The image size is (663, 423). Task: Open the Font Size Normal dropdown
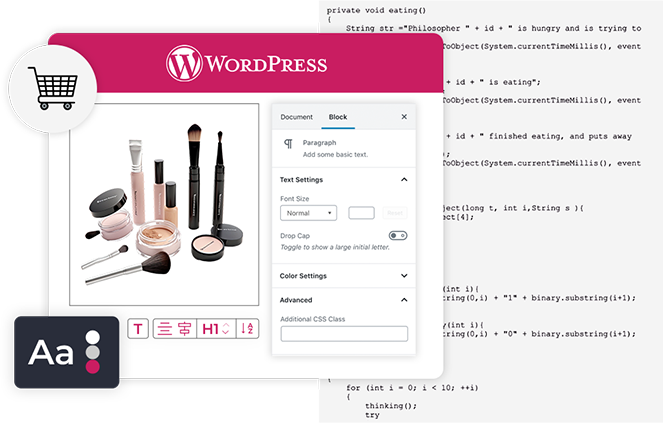308,213
